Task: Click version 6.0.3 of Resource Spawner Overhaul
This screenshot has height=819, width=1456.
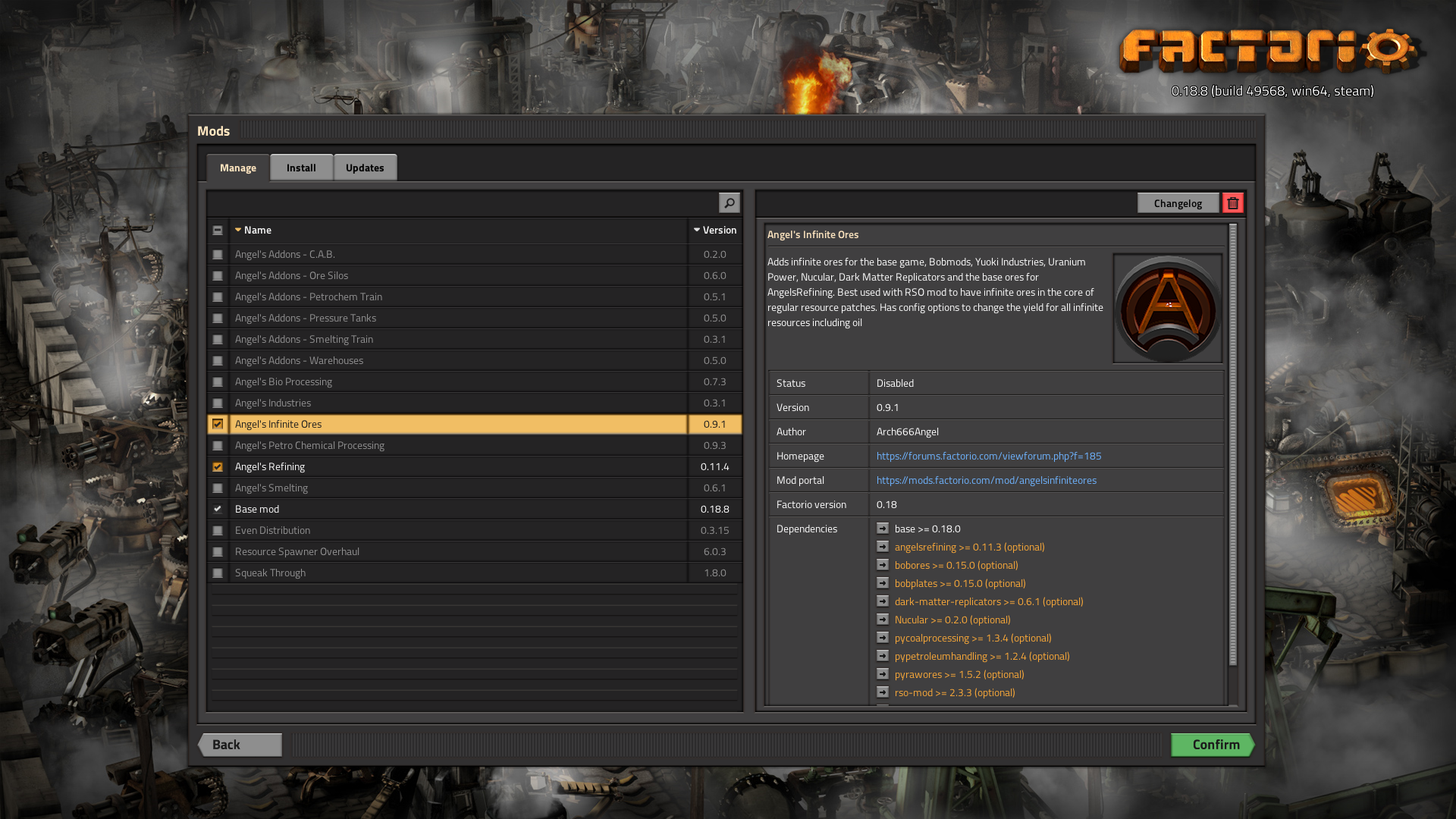Action: click(x=714, y=551)
